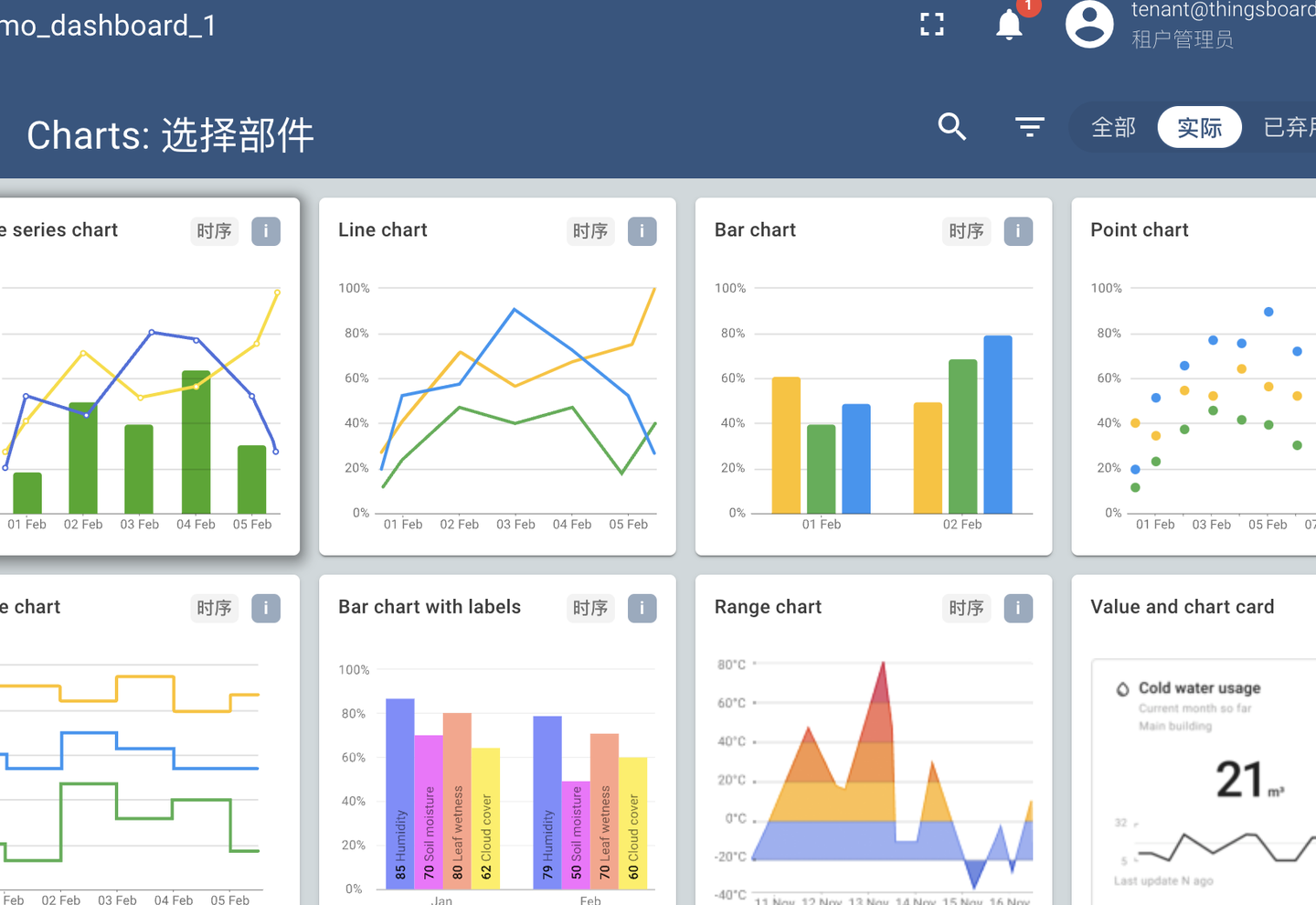Switch to the 全部 filter option
1316x905 pixels.
[1113, 127]
